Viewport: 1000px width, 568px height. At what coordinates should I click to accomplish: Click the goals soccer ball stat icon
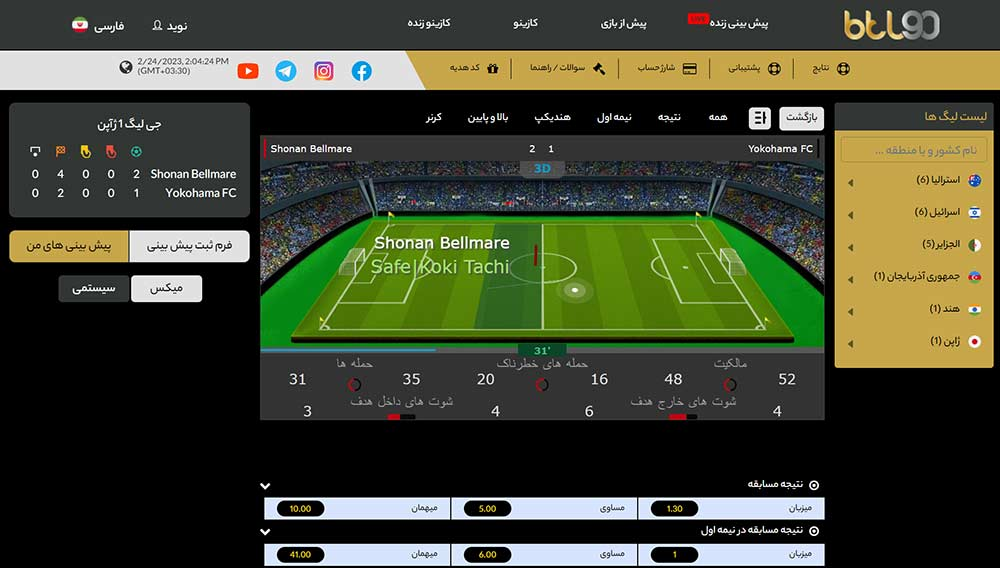point(136,152)
